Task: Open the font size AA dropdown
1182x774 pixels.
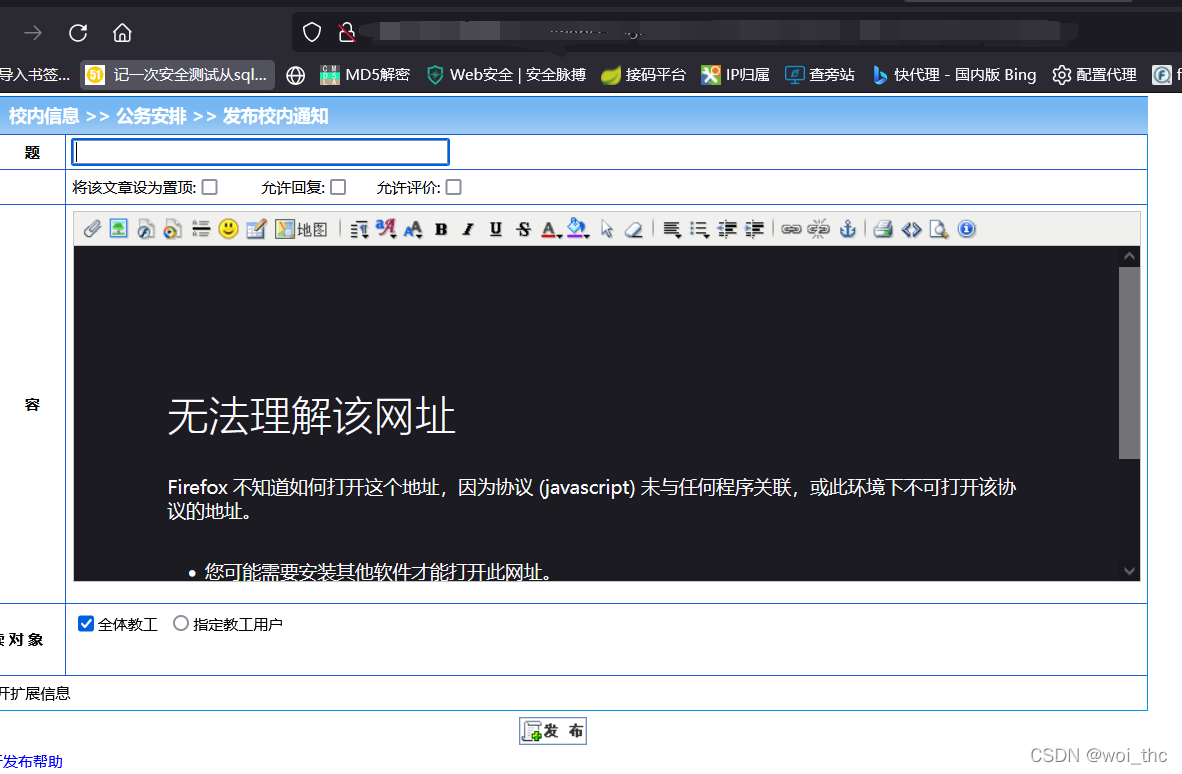Action: (413, 229)
